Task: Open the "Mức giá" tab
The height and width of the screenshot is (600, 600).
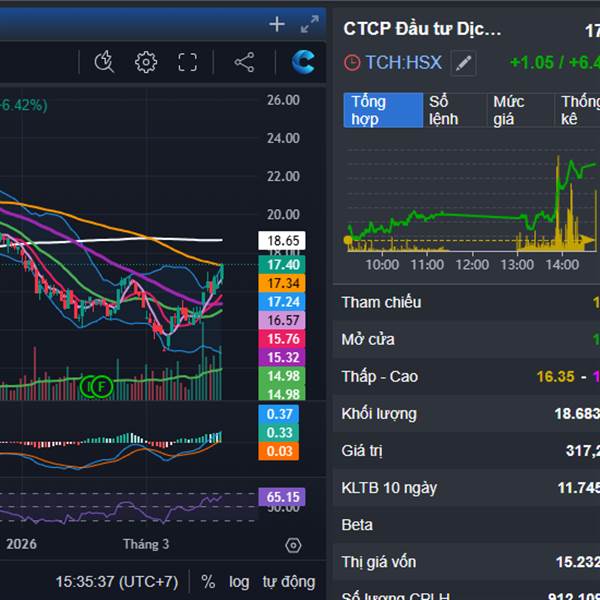Action: click(519, 110)
